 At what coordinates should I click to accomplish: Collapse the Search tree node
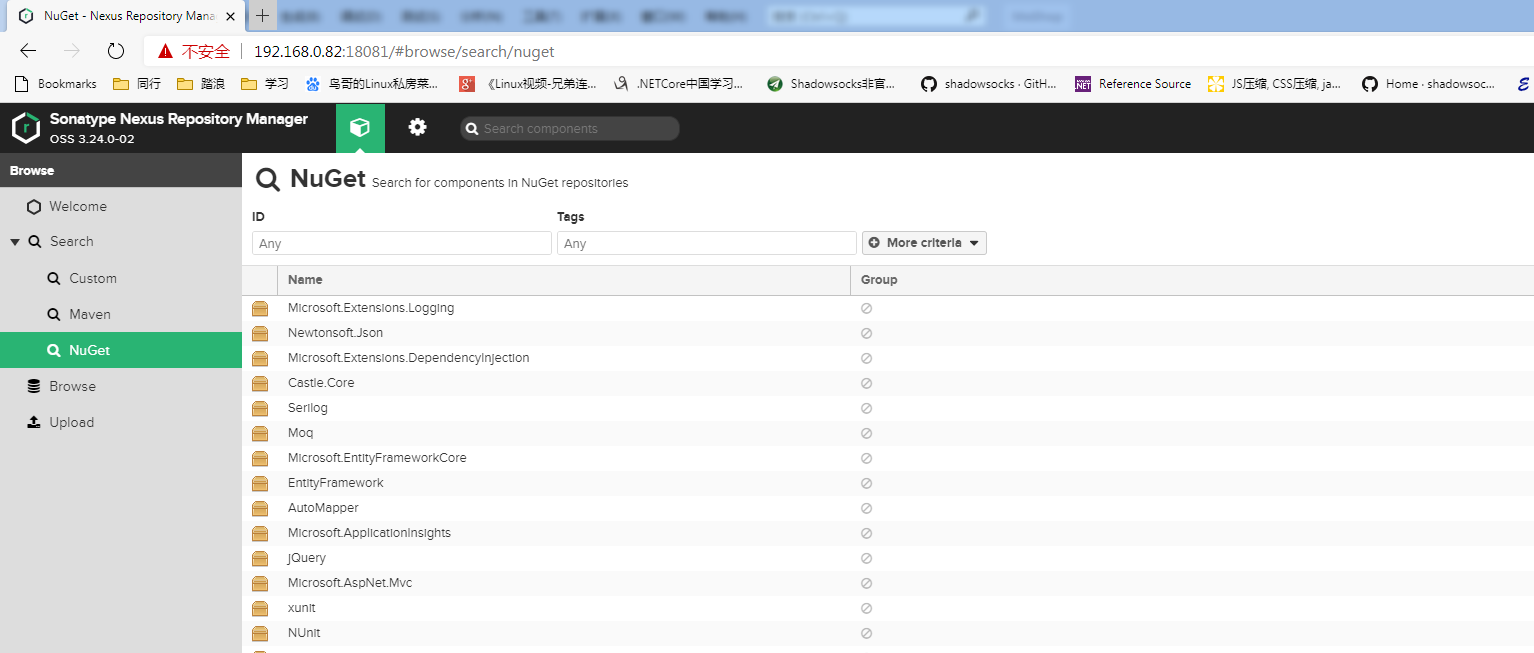tap(15, 242)
